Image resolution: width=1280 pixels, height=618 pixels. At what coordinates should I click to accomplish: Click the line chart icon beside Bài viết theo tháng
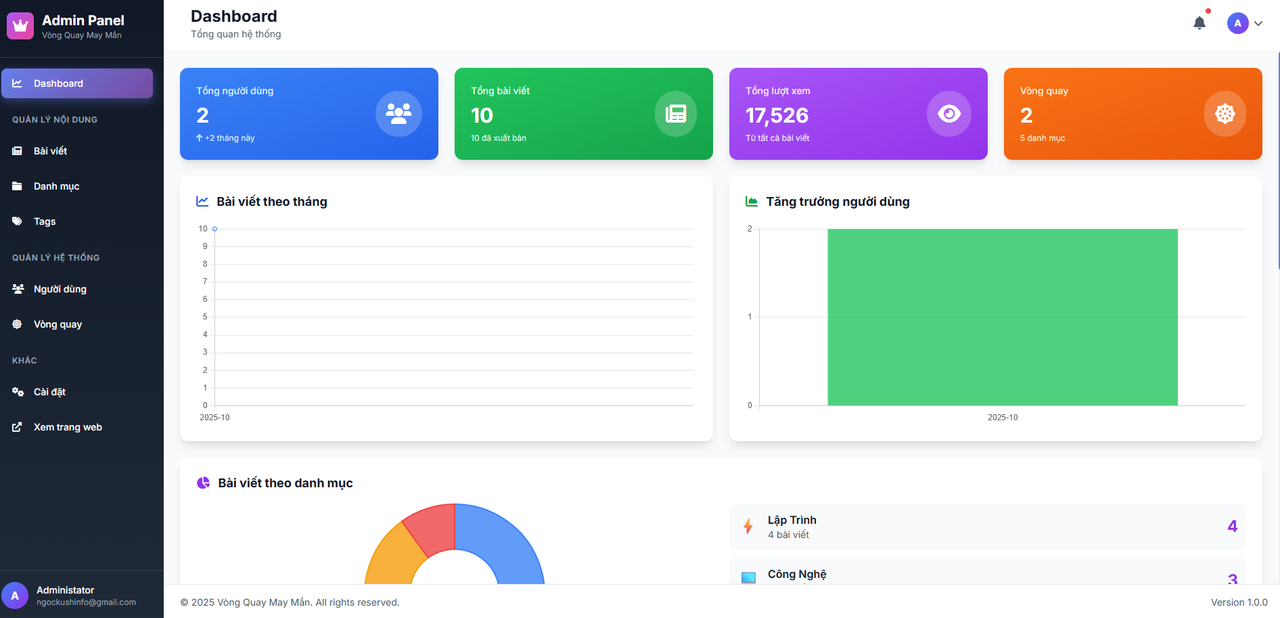(x=203, y=201)
